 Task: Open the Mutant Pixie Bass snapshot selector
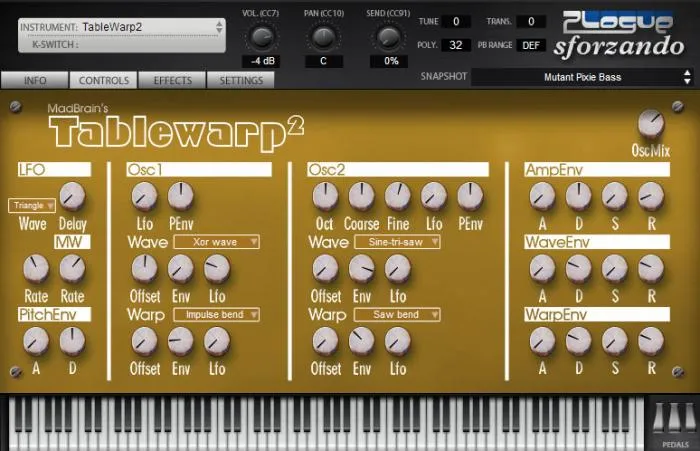tap(582, 77)
